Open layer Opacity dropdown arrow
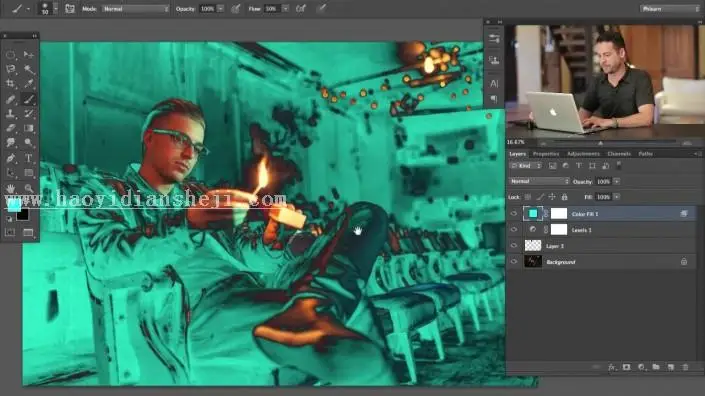The height and width of the screenshot is (396, 705). click(x=616, y=181)
